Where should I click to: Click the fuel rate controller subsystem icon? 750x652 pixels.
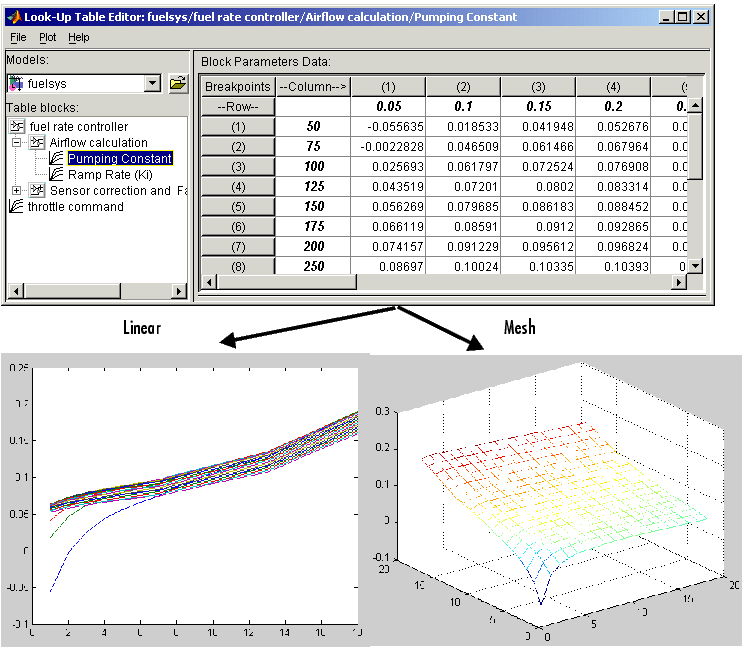pos(17,126)
